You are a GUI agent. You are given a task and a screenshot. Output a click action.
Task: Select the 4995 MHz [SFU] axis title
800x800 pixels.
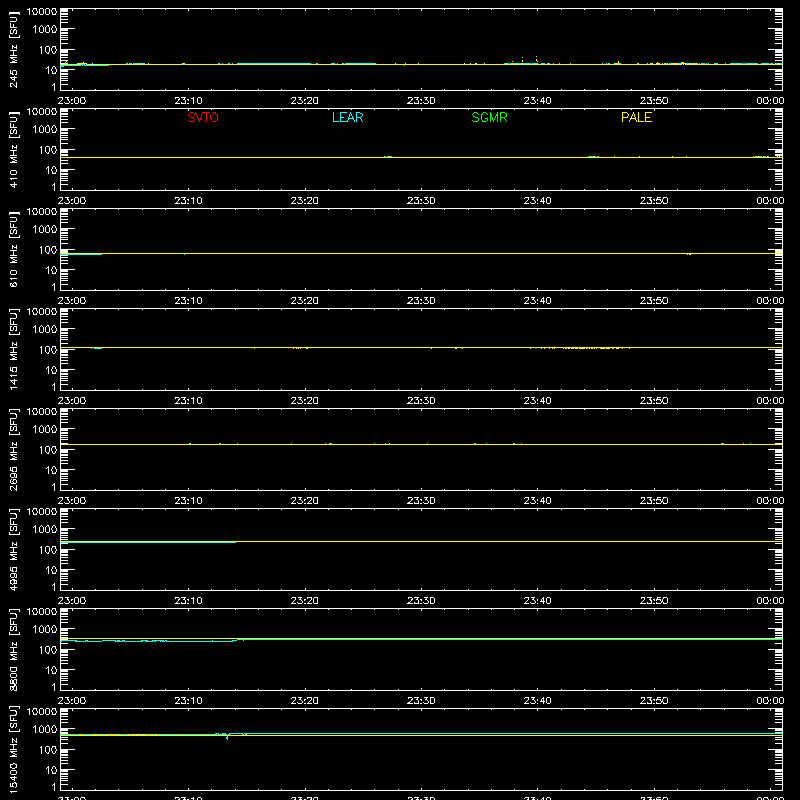coord(13,549)
